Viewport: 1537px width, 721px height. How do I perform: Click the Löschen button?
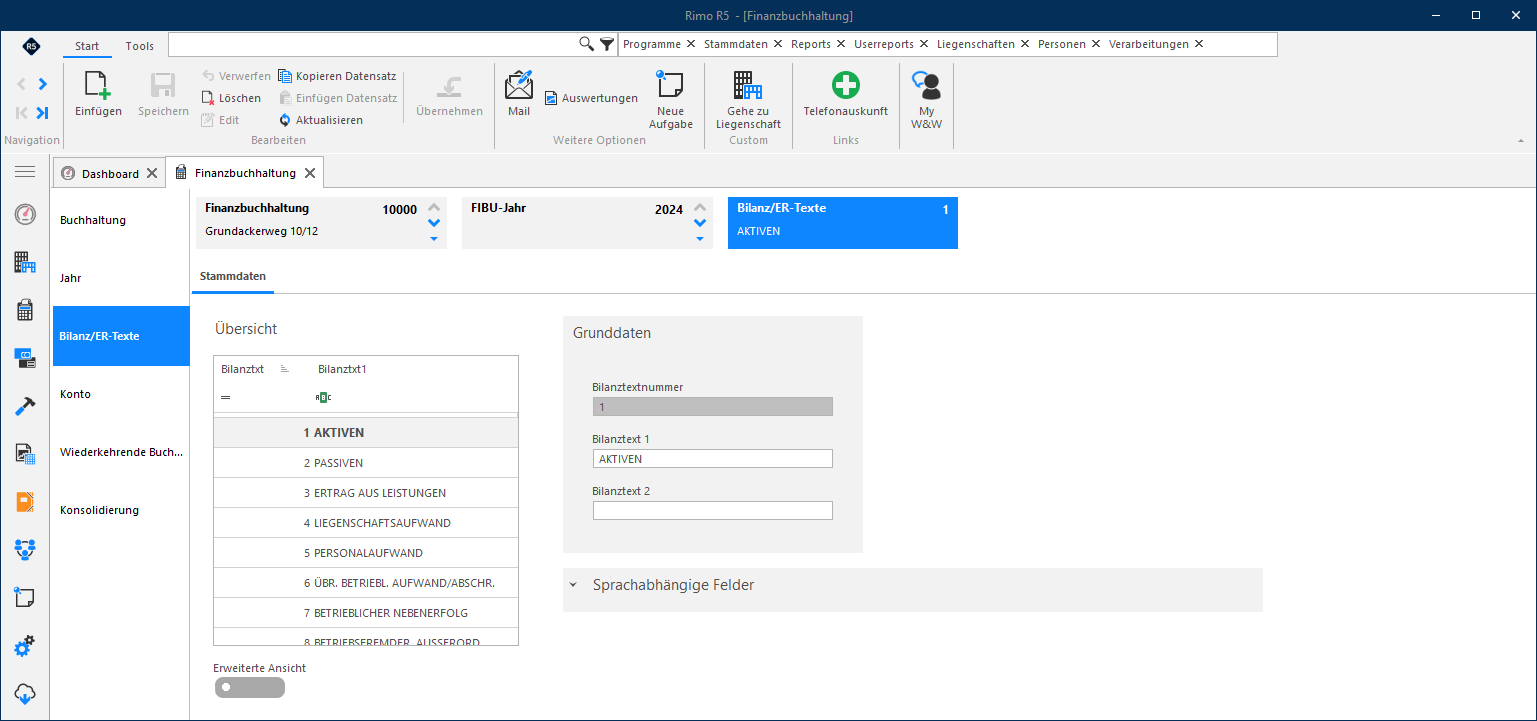[232, 98]
